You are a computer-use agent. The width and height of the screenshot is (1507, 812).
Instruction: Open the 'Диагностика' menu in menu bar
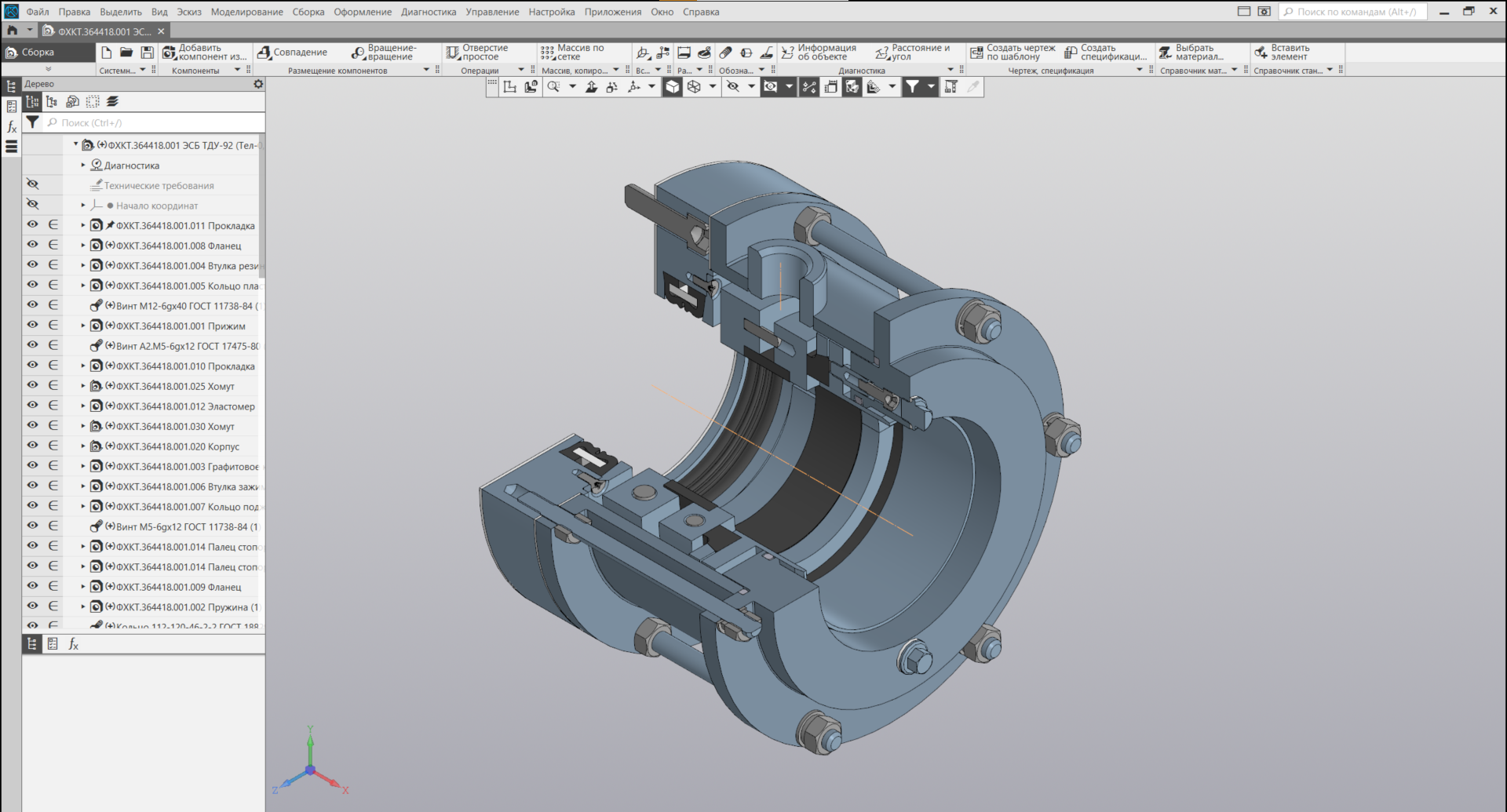click(x=428, y=12)
